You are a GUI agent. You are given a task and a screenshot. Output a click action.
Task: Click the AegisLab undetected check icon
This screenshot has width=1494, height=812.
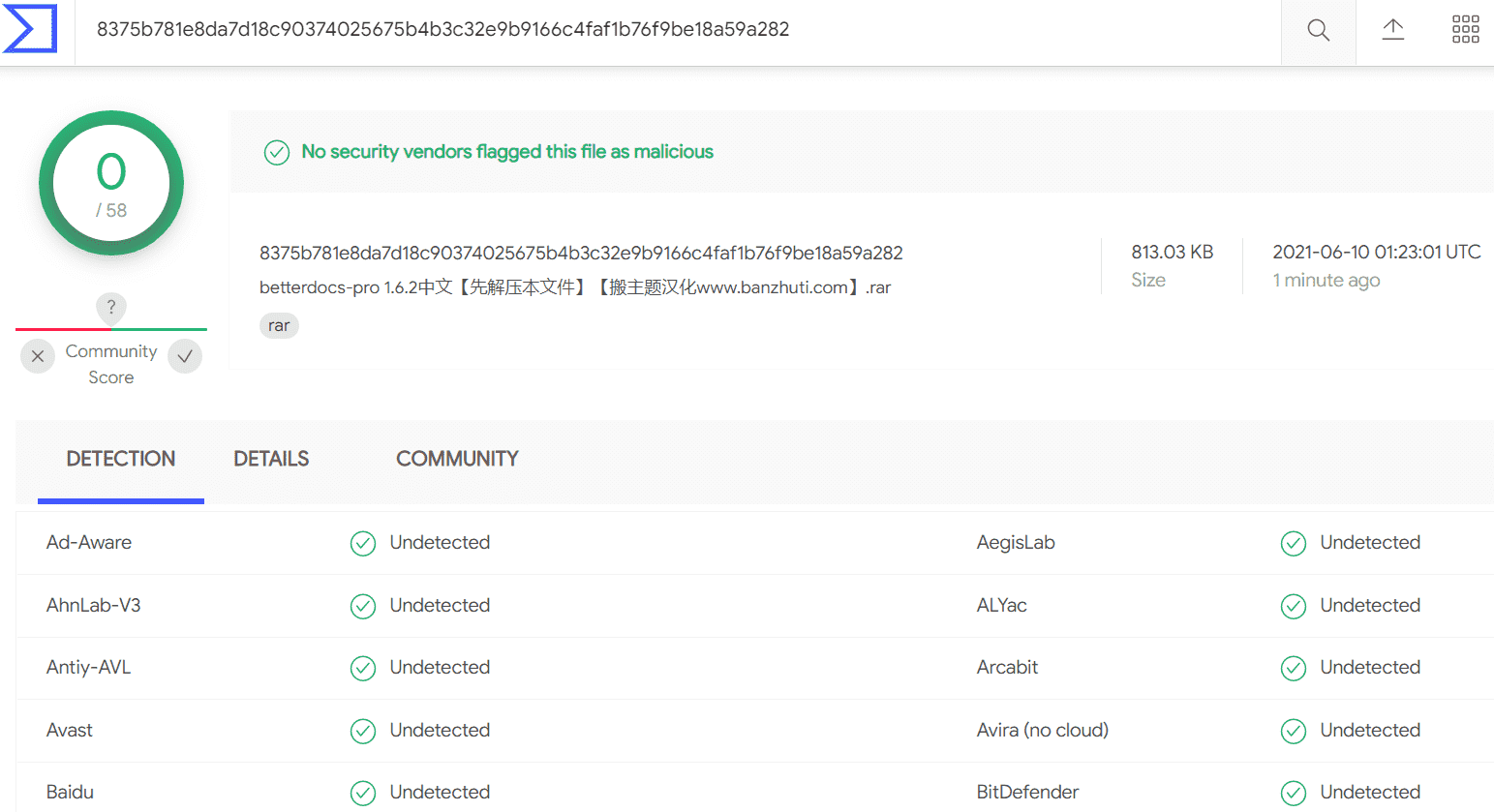click(x=1294, y=544)
